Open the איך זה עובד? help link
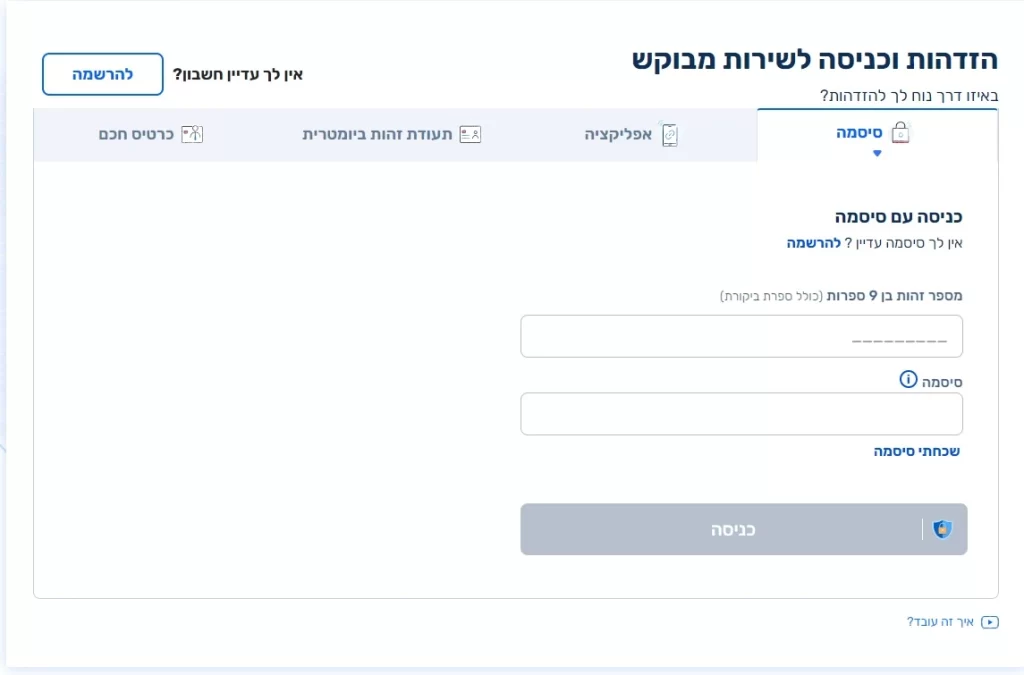This screenshot has height=675, width=1024. pos(940,622)
